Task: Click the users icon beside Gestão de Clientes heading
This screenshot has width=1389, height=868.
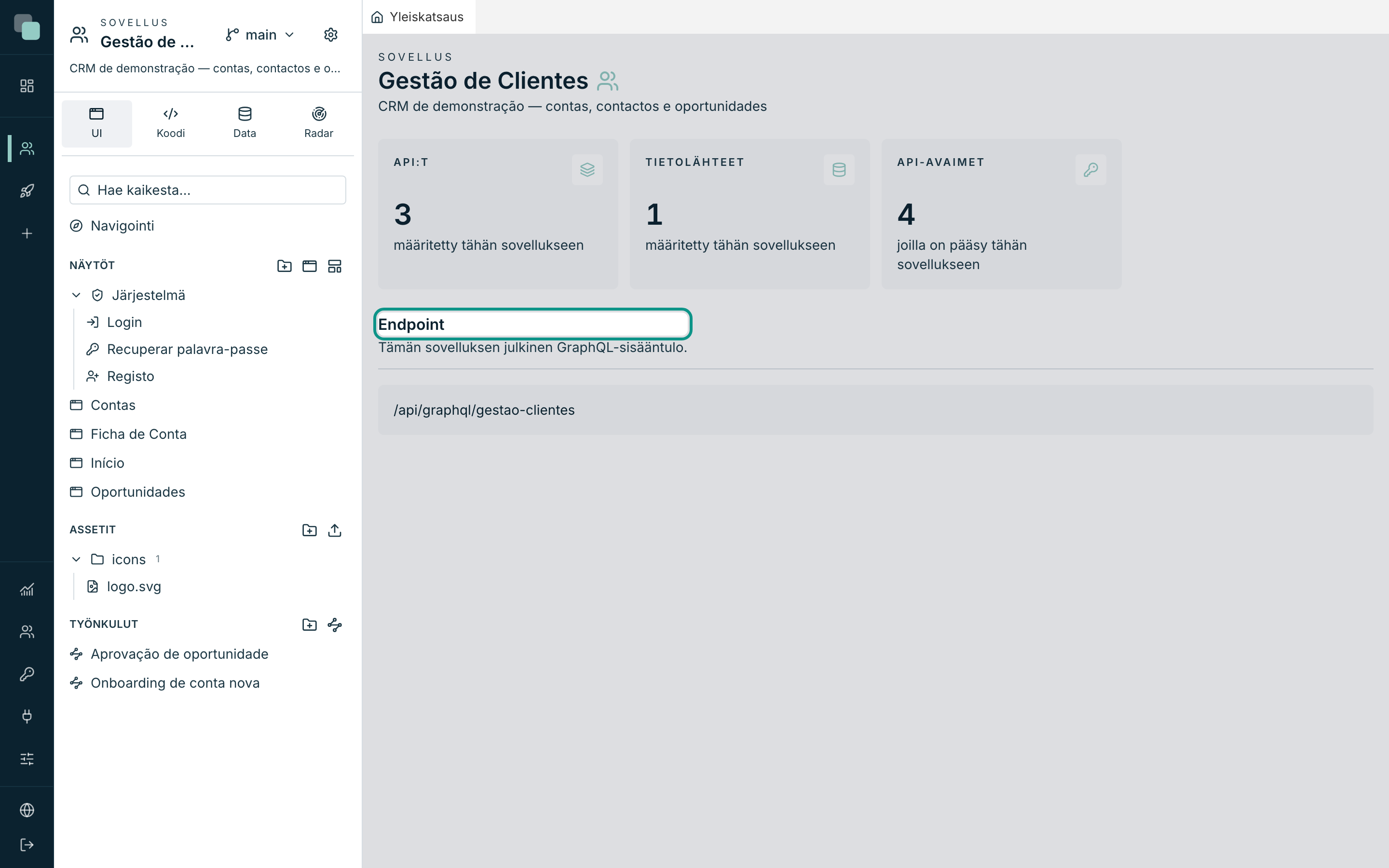Action: [607, 81]
